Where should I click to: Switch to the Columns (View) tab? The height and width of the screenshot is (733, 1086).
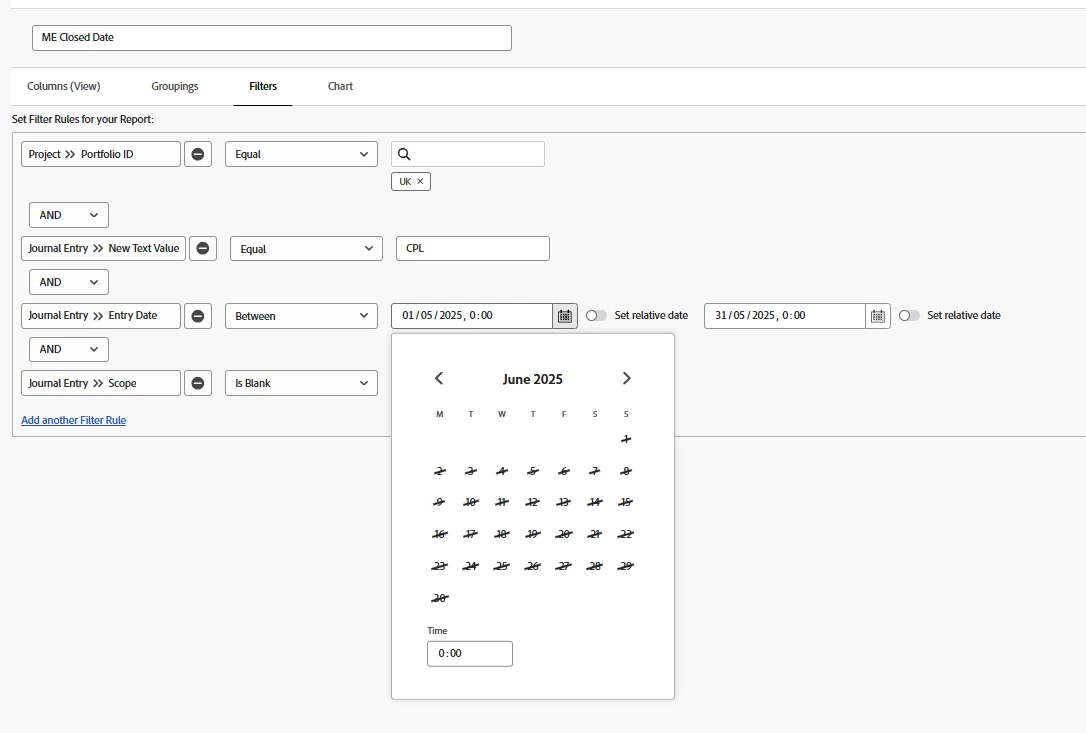pyautogui.click(x=64, y=86)
